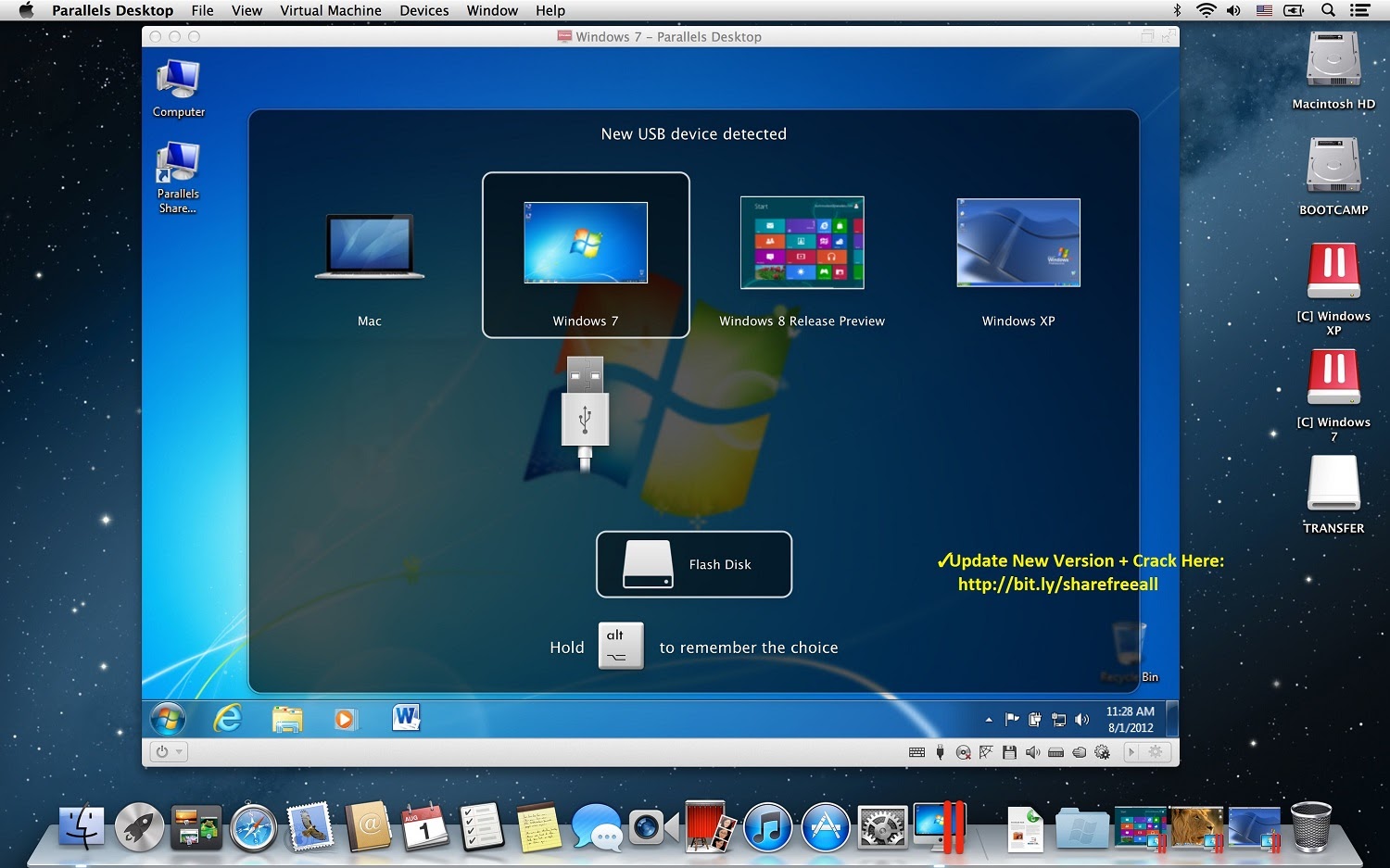Open the [C] Windows 7 volume icon
Screen dimensions: 1390x868
pyautogui.click(x=1333, y=395)
